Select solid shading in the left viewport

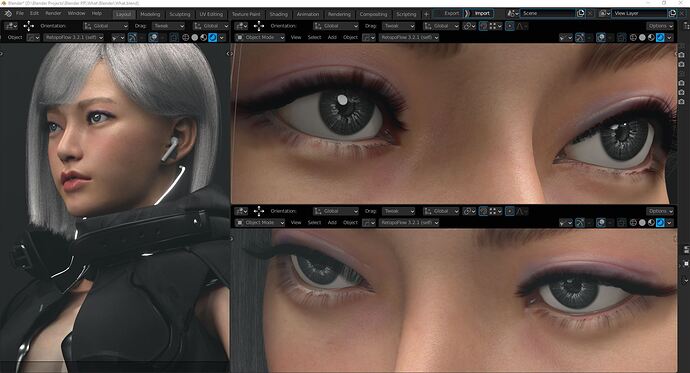(195, 37)
